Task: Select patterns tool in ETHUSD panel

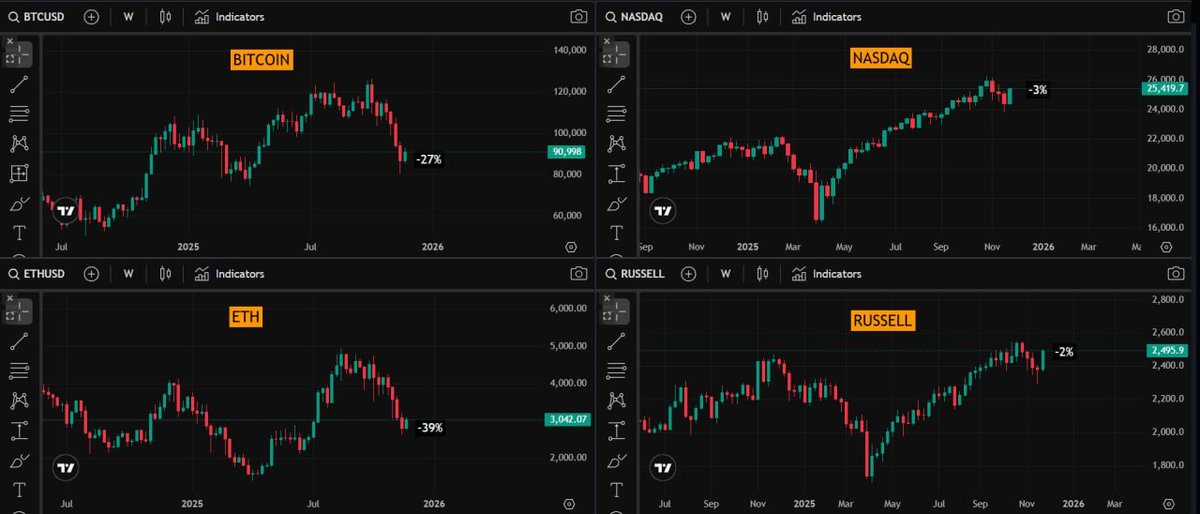Action: [x=19, y=401]
